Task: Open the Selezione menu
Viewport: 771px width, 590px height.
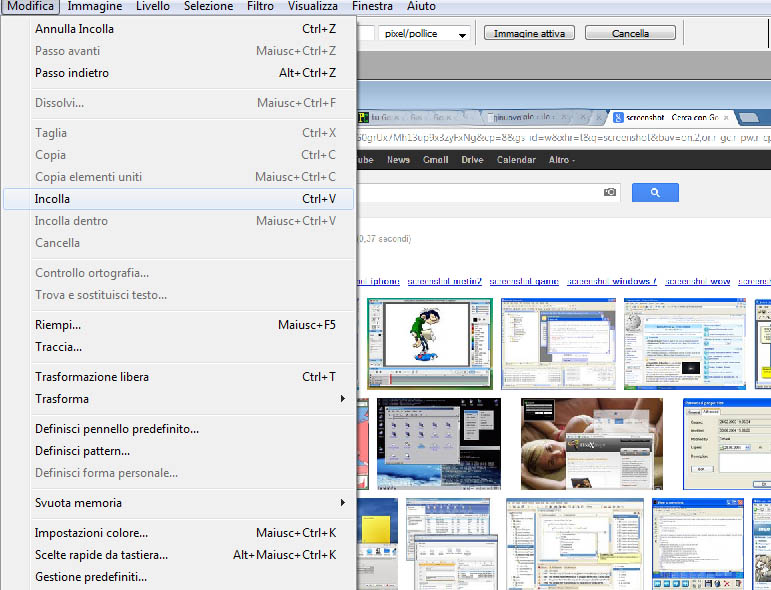Action: pos(208,6)
